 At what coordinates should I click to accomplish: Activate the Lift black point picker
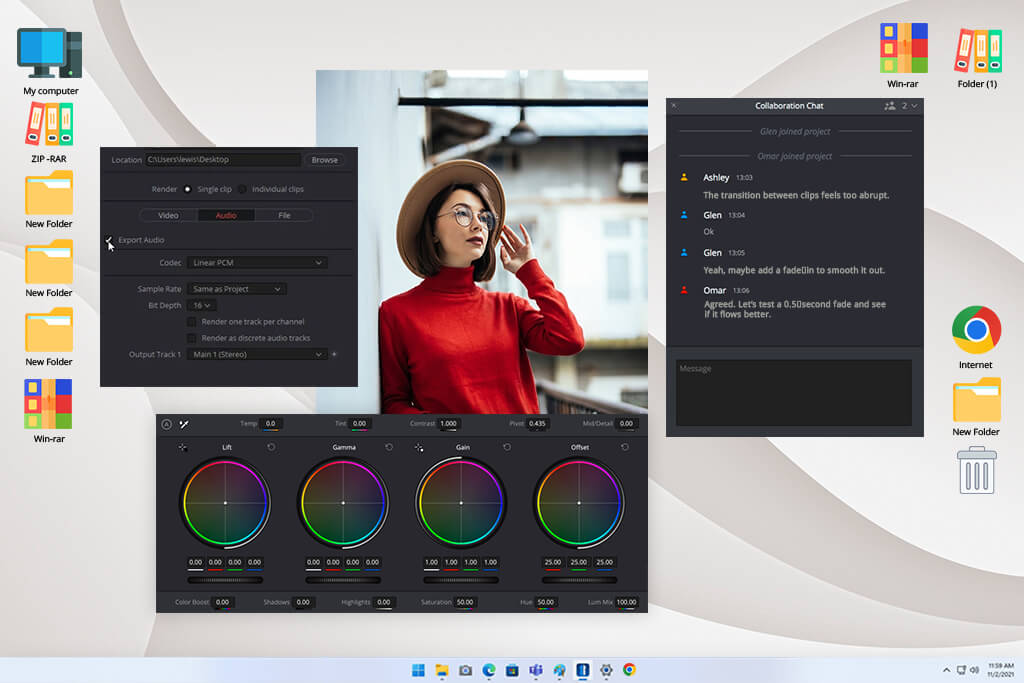pos(182,447)
